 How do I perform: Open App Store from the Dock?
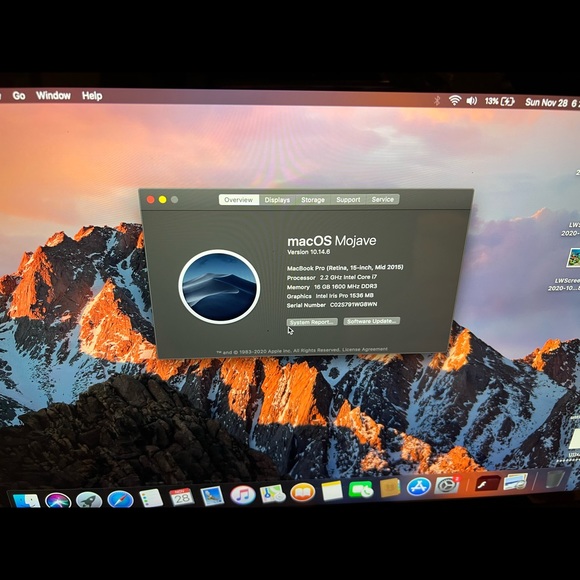[x=418, y=487]
